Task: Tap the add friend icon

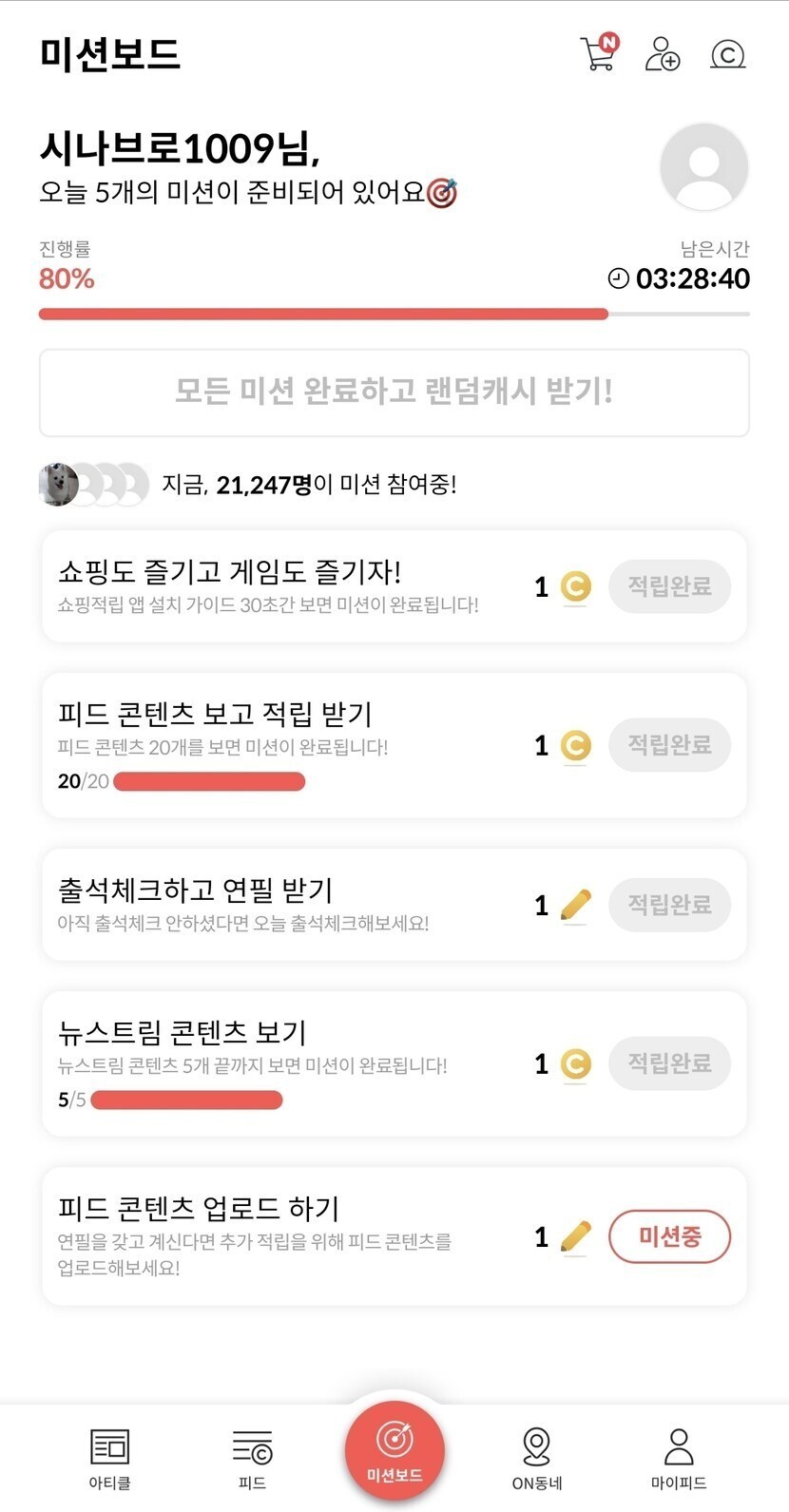Action: 663,54
